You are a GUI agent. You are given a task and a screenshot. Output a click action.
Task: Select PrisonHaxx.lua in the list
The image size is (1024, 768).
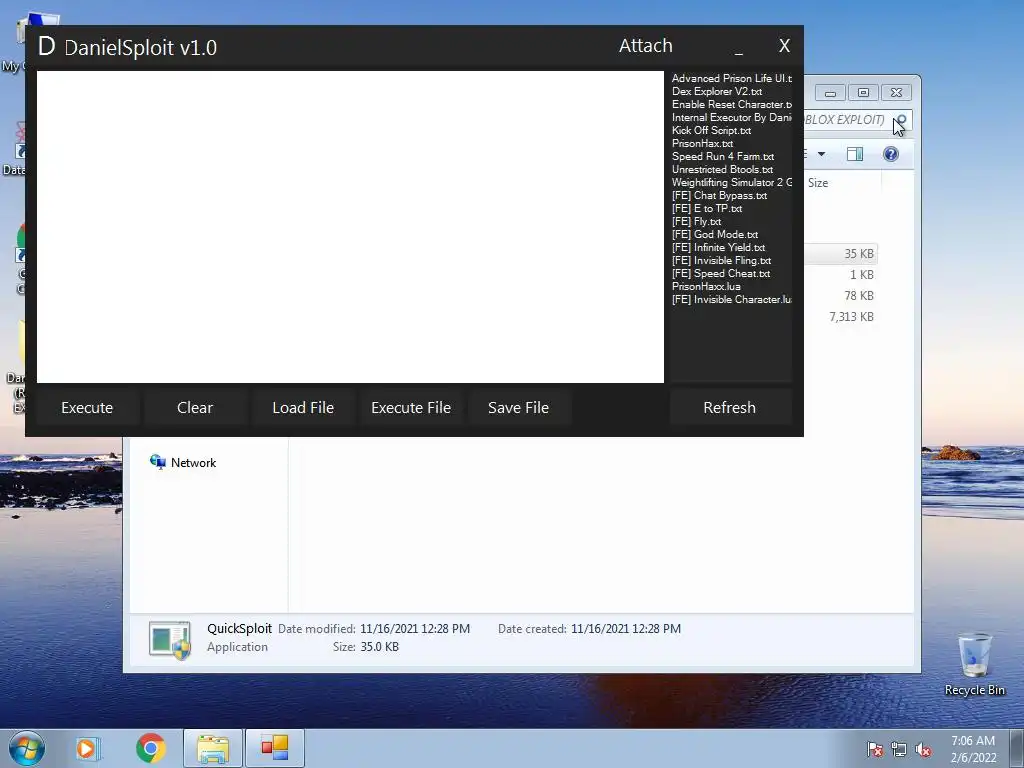coord(706,287)
